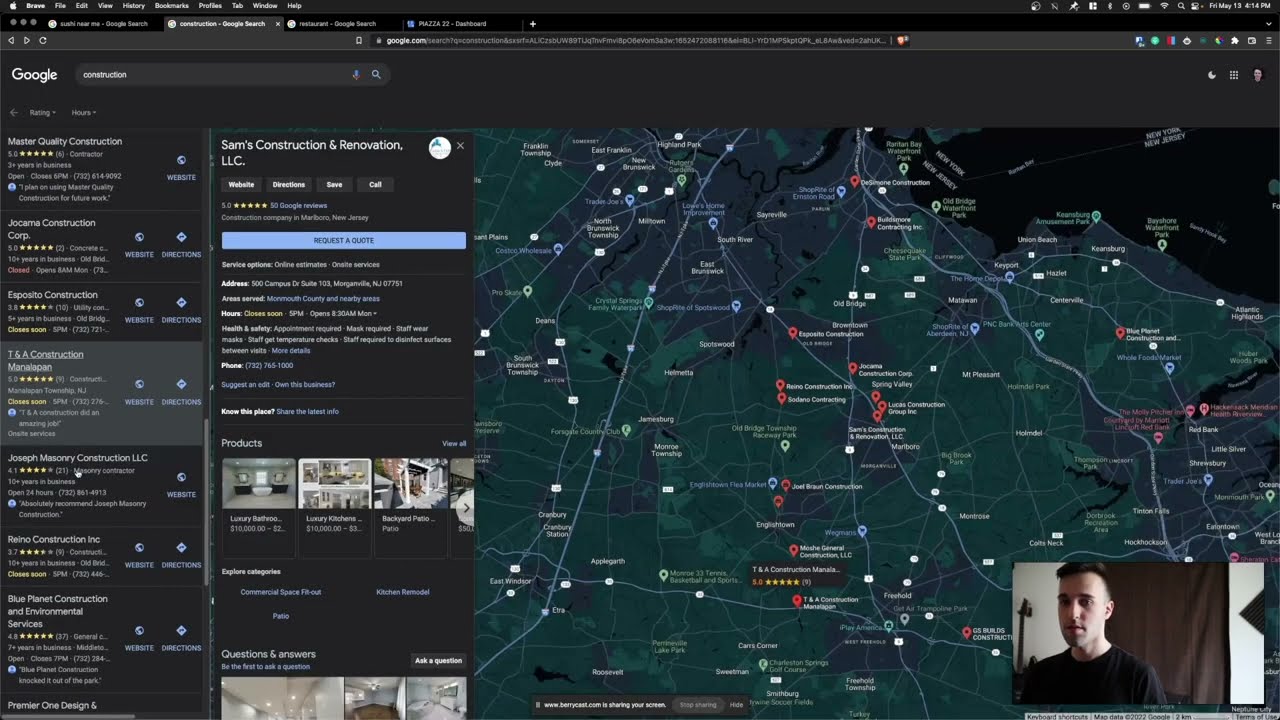
Task: Open the Google apps grid
Action: (1234, 75)
